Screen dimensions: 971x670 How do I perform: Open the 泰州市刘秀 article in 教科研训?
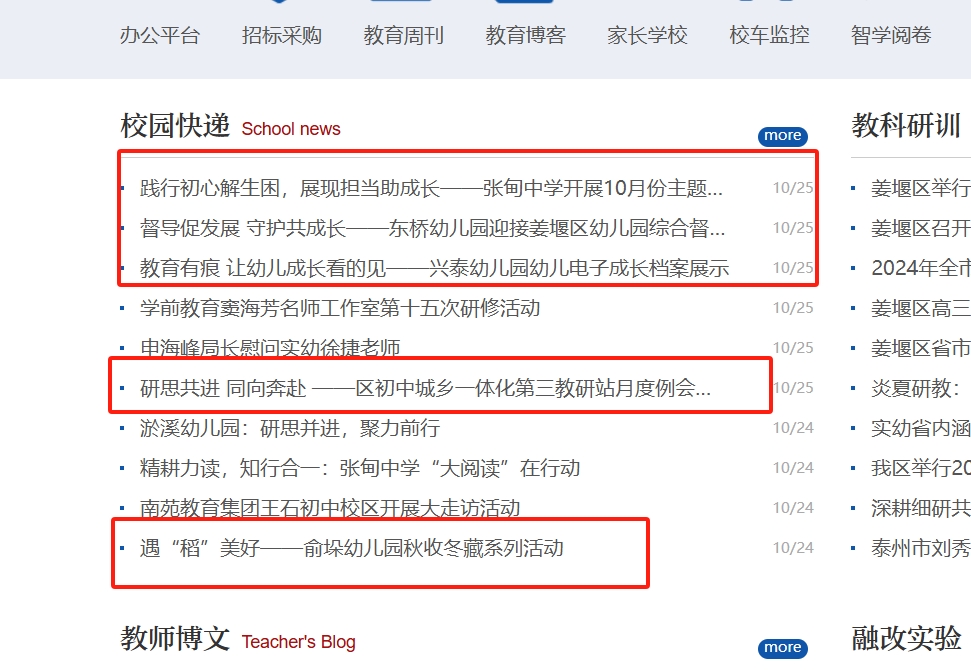[x=921, y=548]
